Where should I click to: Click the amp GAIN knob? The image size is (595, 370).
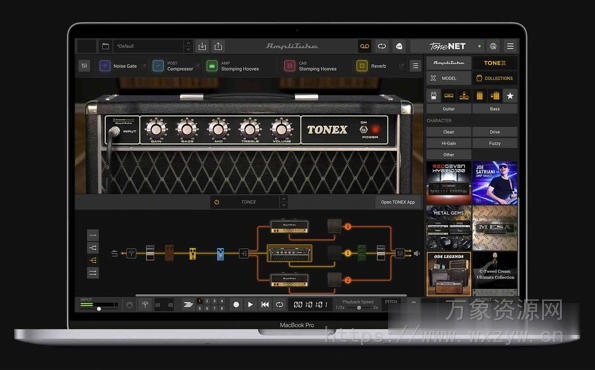coord(156,129)
